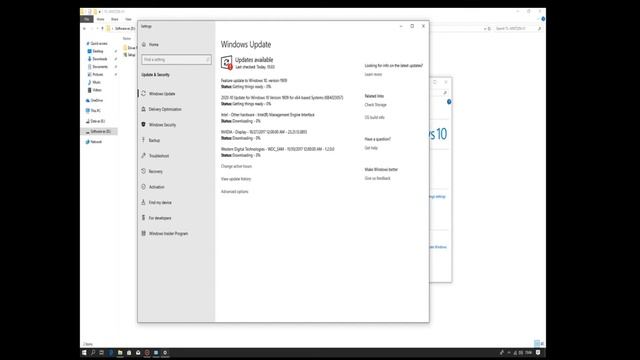640x360 pixels.
Task: Open the File tab in File Explorer
Action: pos(87,19)
